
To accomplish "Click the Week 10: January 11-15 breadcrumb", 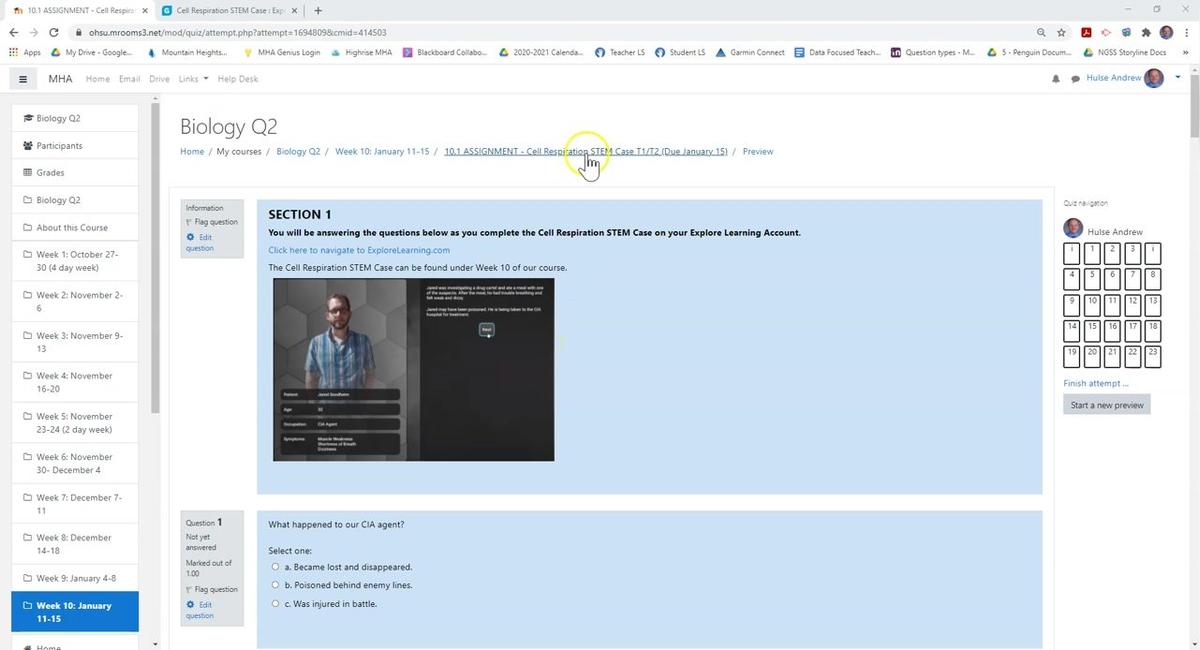I will coord(382,151).
